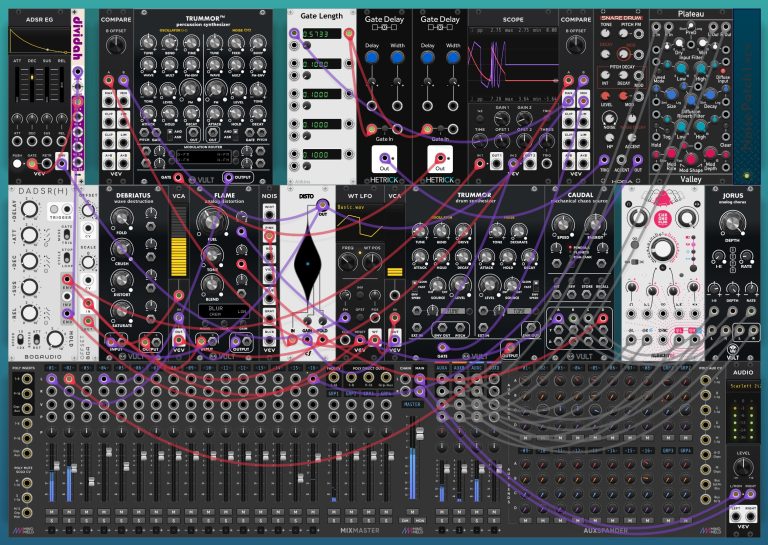Click the PUSH button on ADSR EG
Viewport: 768px width, 545px height.
click(x=17, y=163)
